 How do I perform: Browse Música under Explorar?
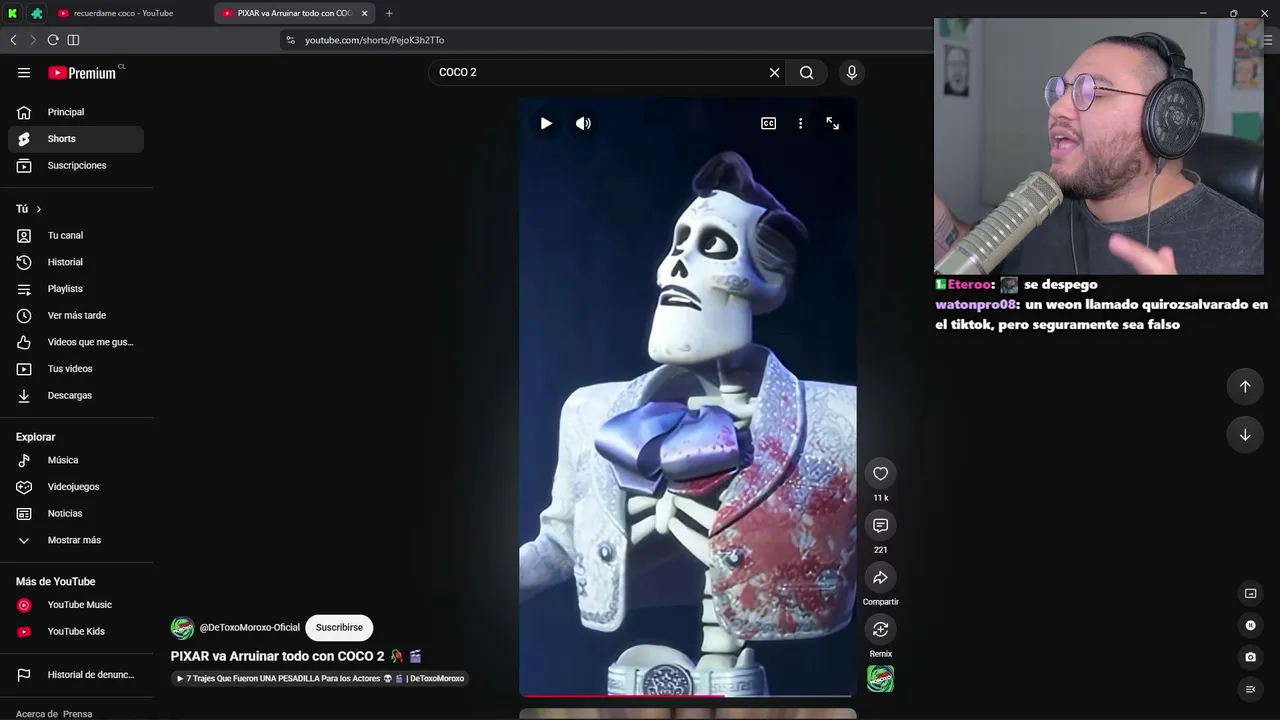coord(76,460)
